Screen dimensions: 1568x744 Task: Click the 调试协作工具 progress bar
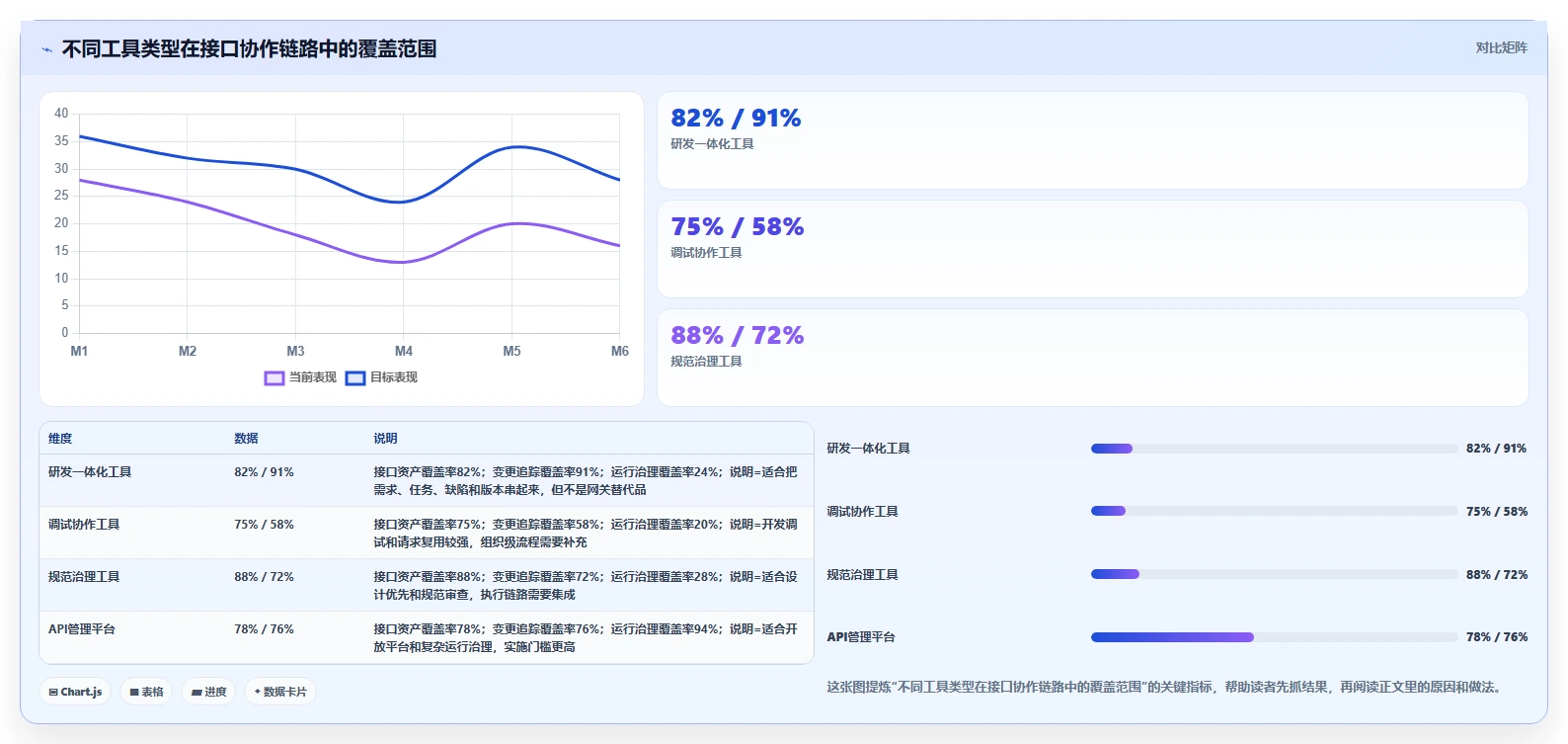point(1274,511)
